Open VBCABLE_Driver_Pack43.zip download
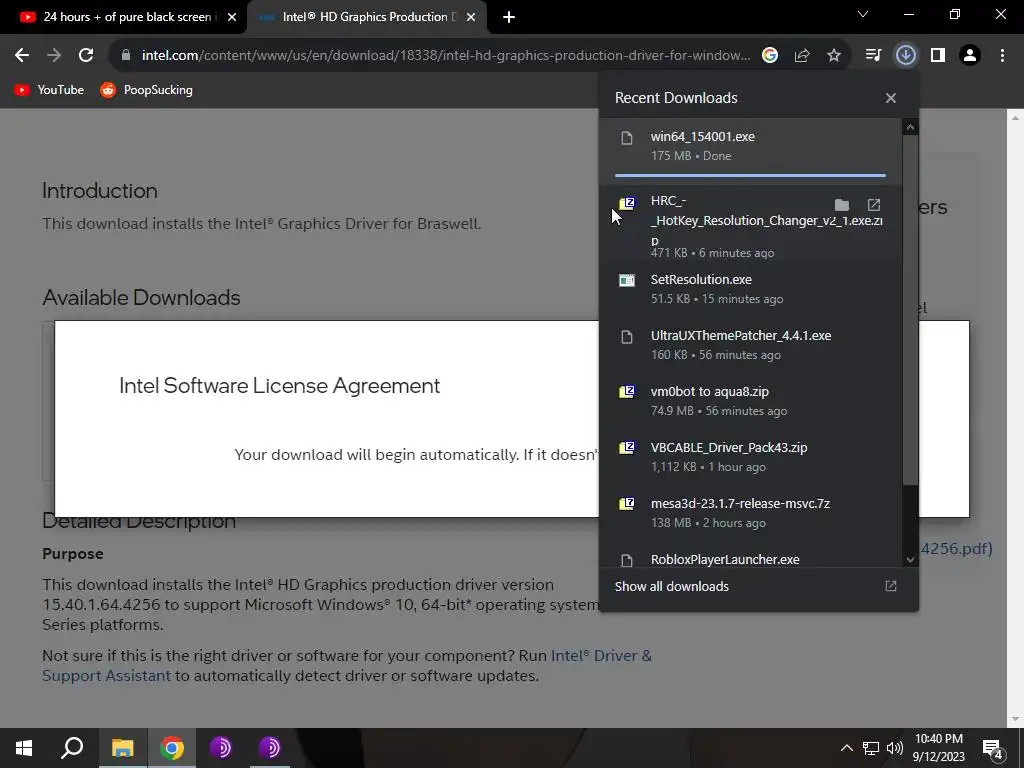 pos(750,457)
